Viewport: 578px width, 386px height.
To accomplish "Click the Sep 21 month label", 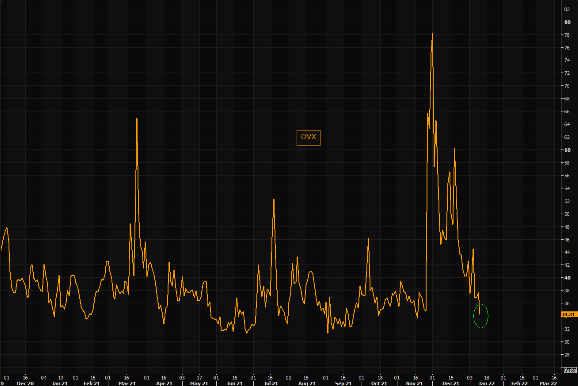I will tap(343, 383).
